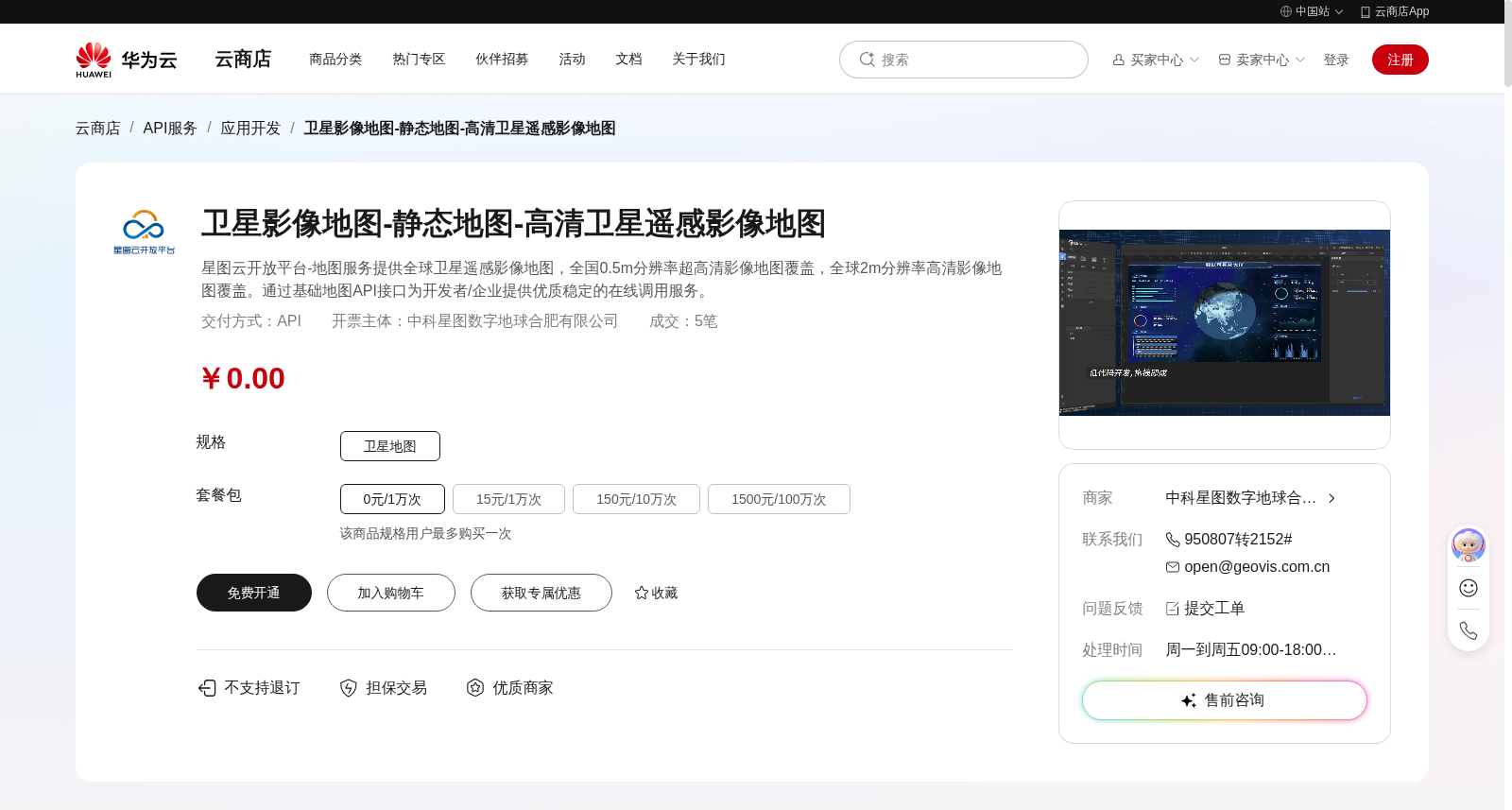Select the 卫星地图 specification
Screen dimensions: 1512x810
coord(390,446)
